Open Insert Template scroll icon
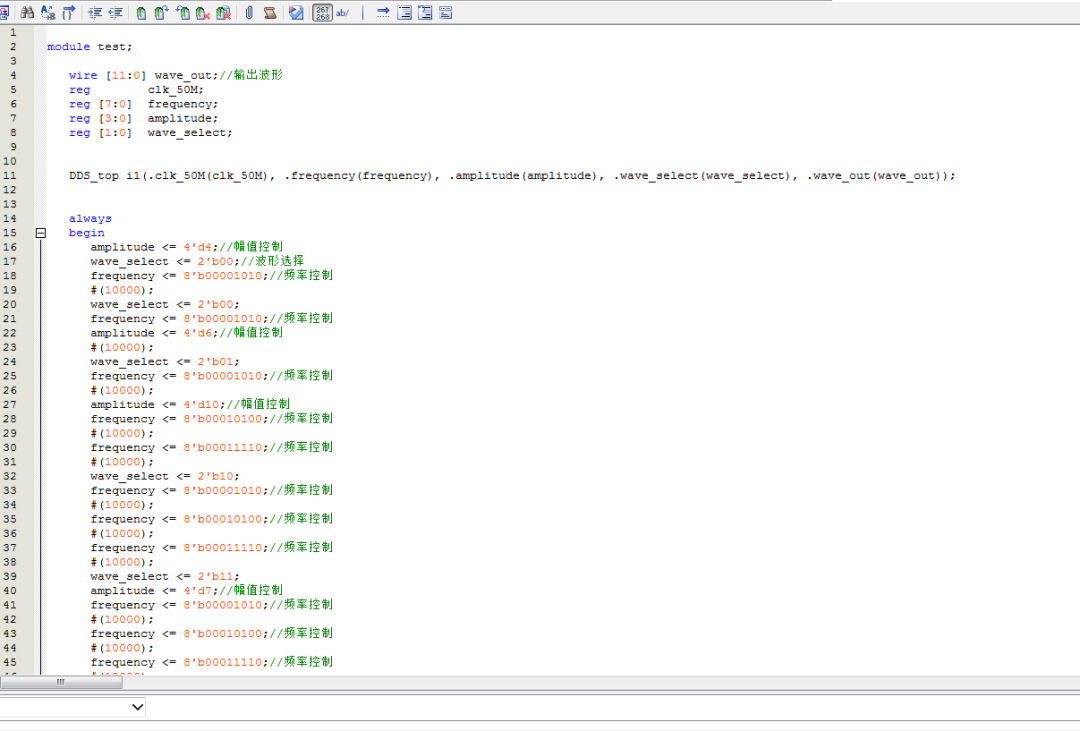 270,13
